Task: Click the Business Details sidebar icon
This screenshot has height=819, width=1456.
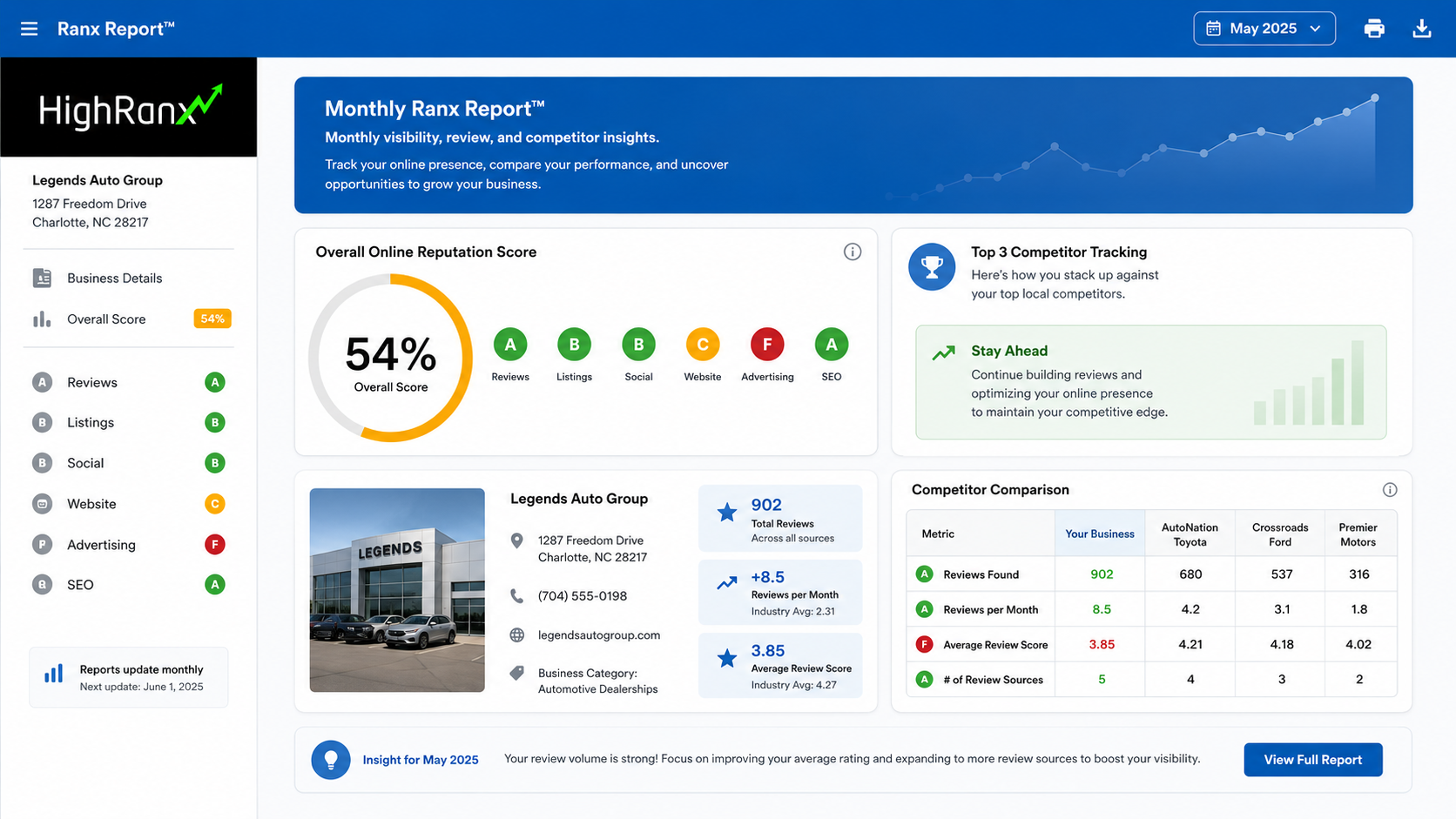Action: [x=42, y=279]
